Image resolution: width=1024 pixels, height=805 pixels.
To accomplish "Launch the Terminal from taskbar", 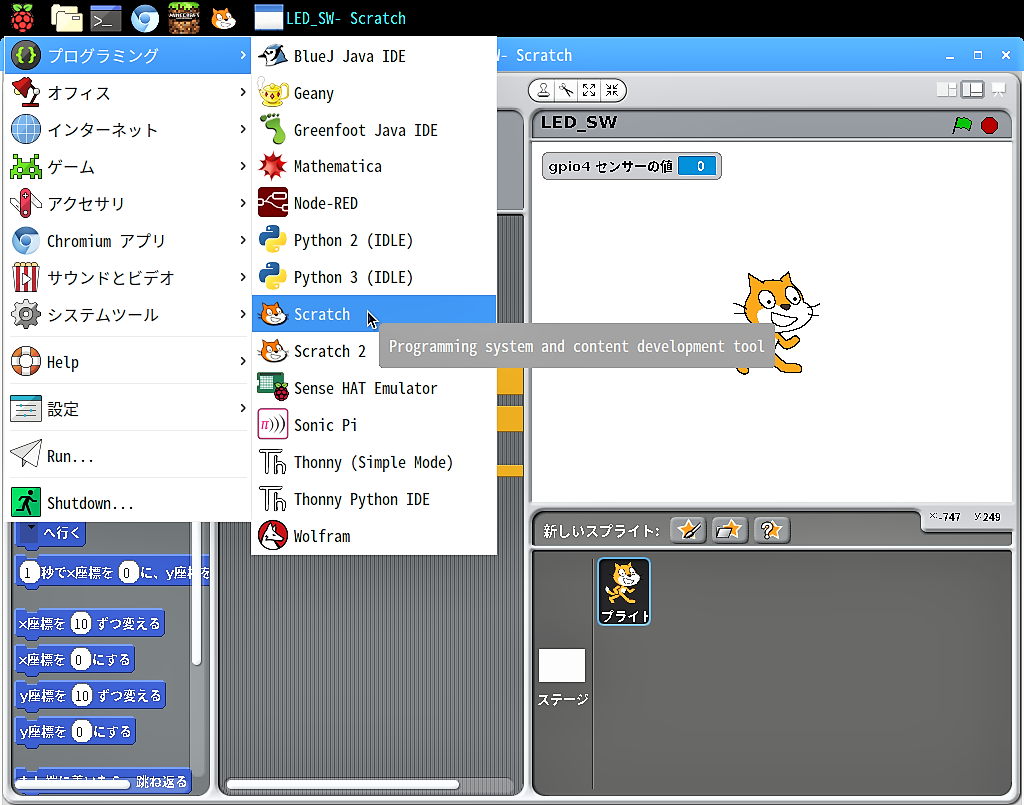I will [x=105, y=18].
